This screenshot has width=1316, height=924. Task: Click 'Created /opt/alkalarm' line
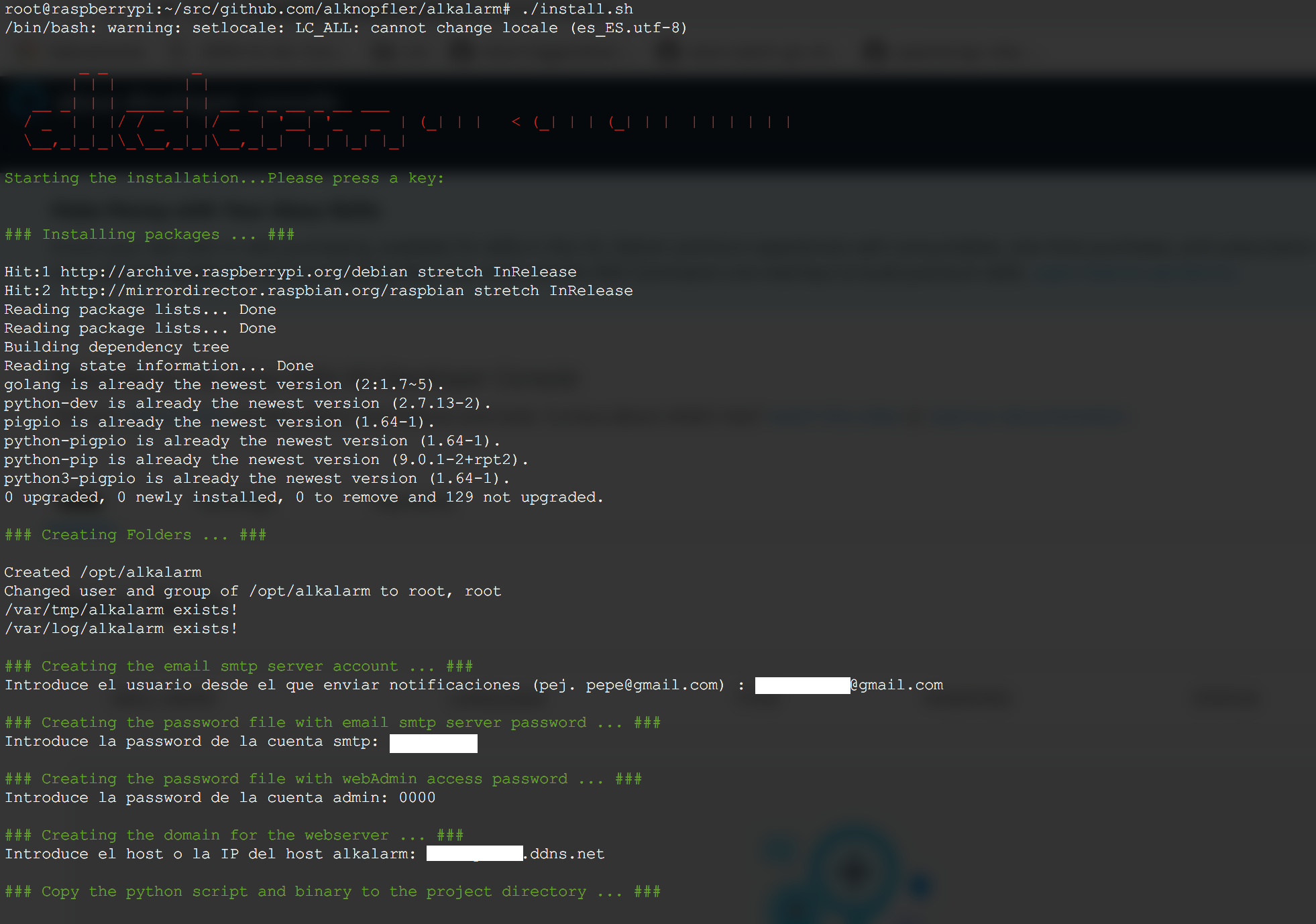click(x=103, y=573)
